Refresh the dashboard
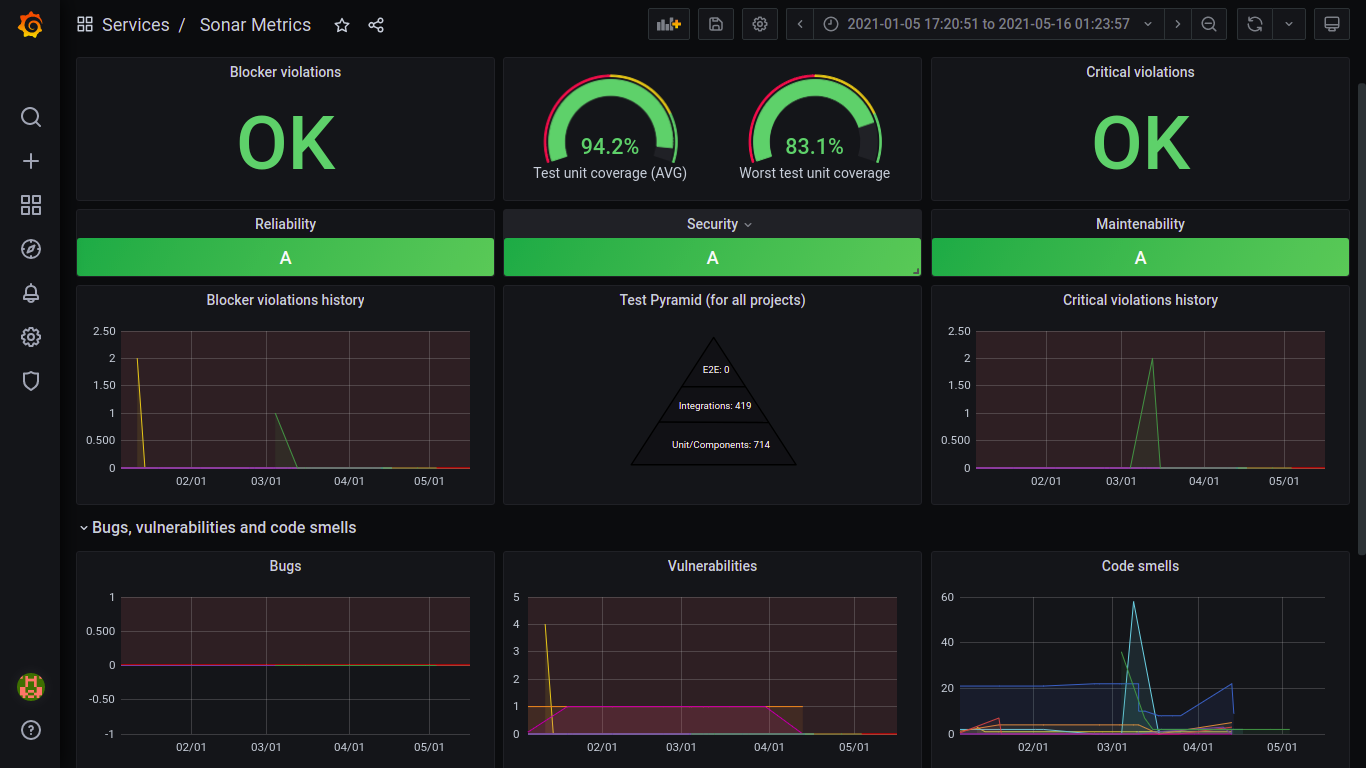Image resolution: width=1366 pixels, height=768 pixels. click(x=1254, y=24)
